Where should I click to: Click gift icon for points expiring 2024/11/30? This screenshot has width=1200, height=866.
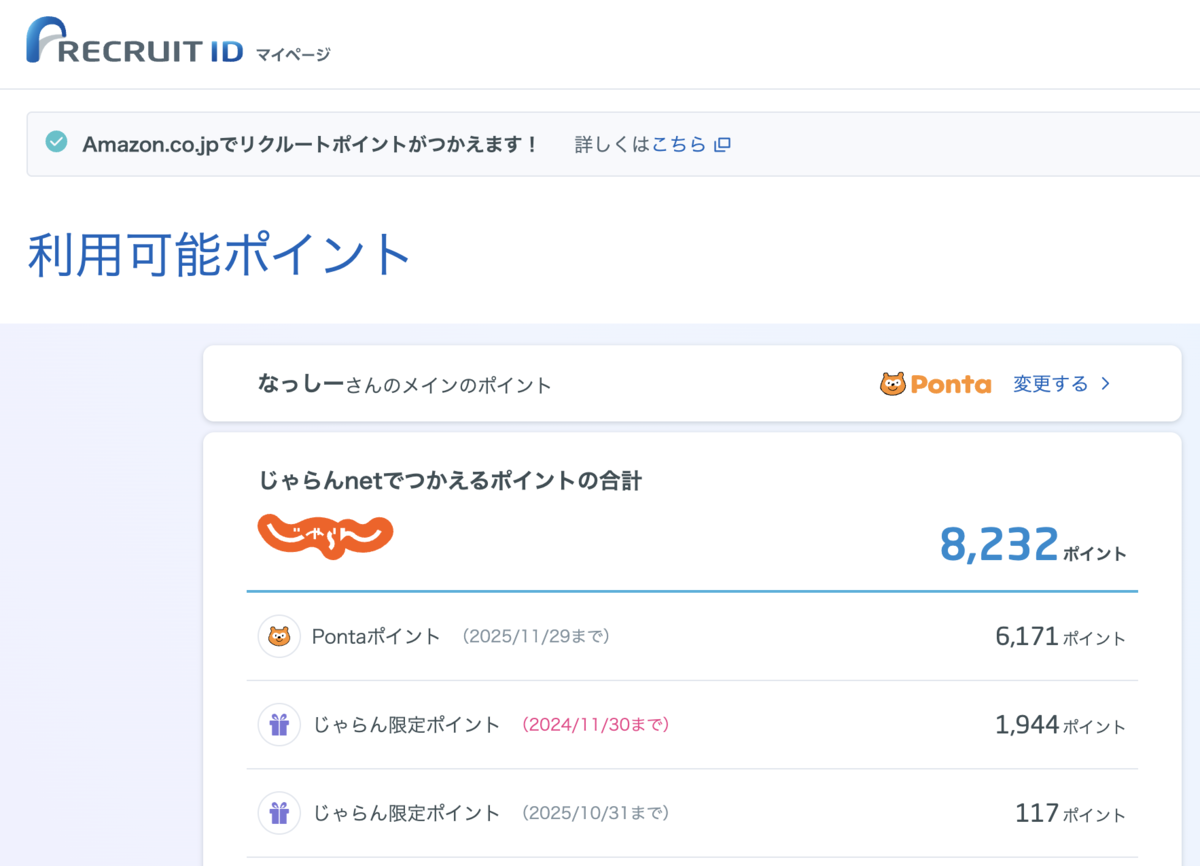pos(279,725)
